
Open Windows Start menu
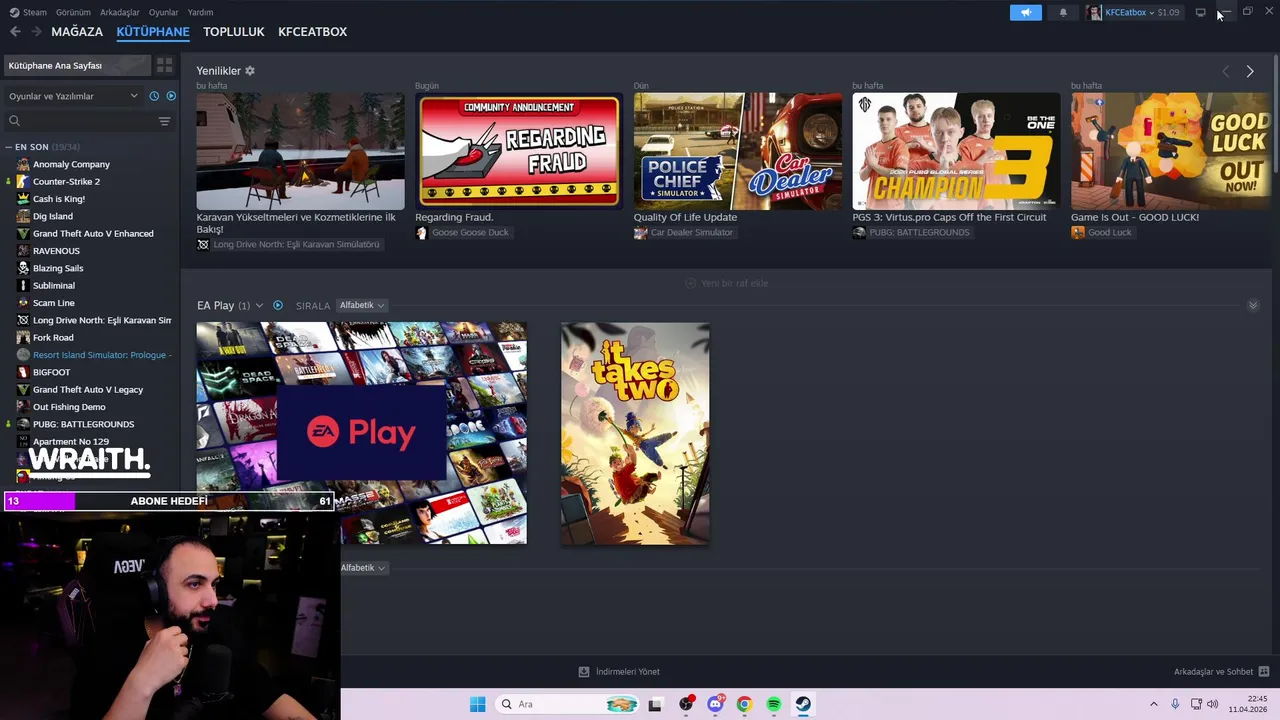pos(478,704)
